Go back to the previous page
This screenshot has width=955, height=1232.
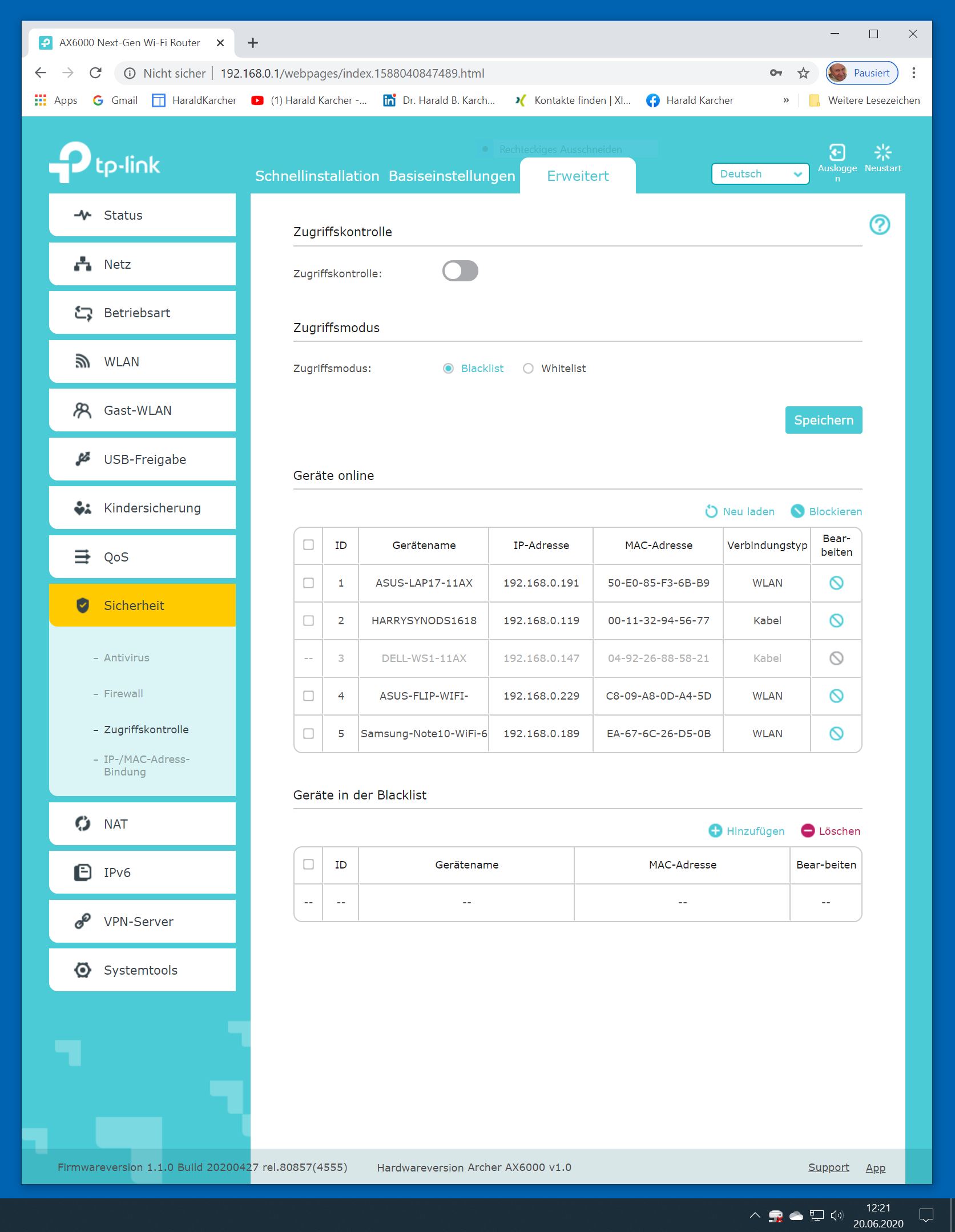41,73
